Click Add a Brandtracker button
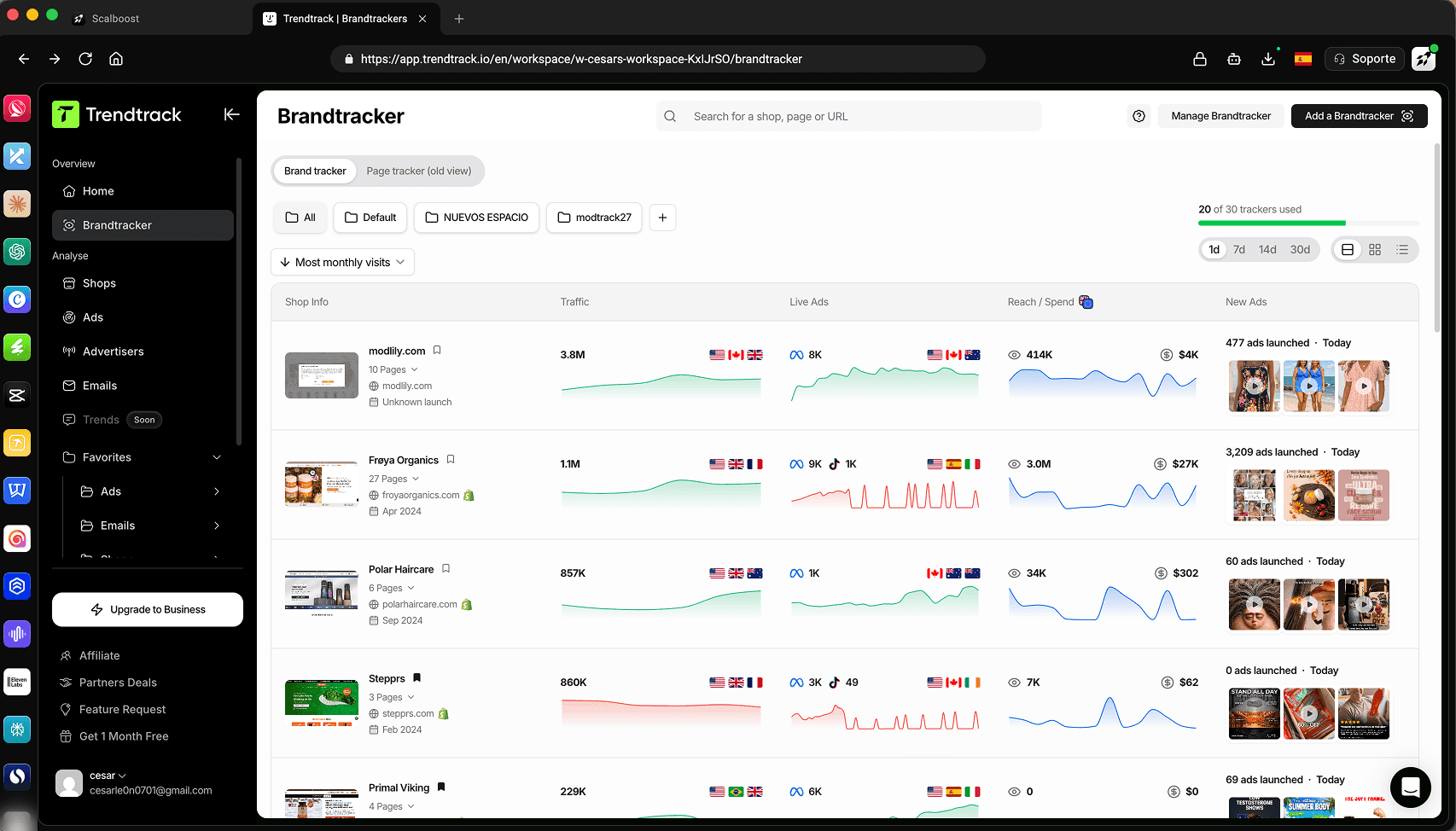This screenshot has width=1456, height=831. point(1359,116)
